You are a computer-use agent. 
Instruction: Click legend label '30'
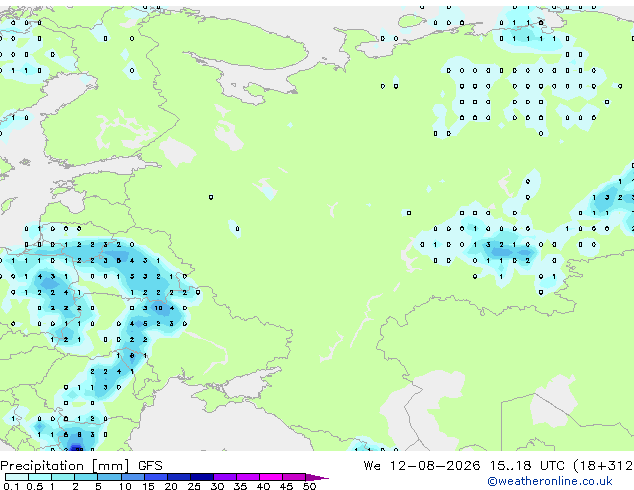(x=217, y=486)
